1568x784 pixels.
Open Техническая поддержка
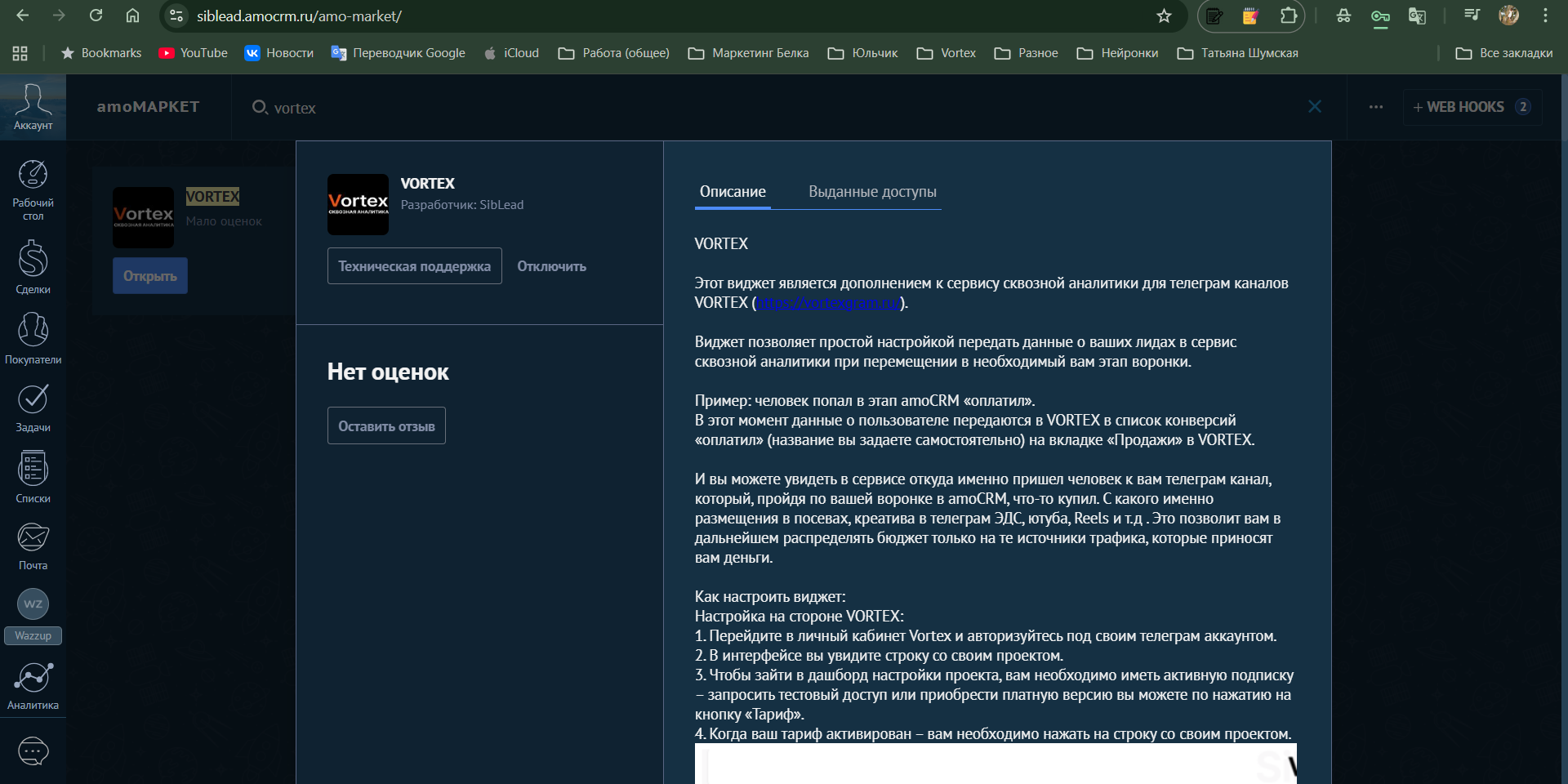coord(414,265)
